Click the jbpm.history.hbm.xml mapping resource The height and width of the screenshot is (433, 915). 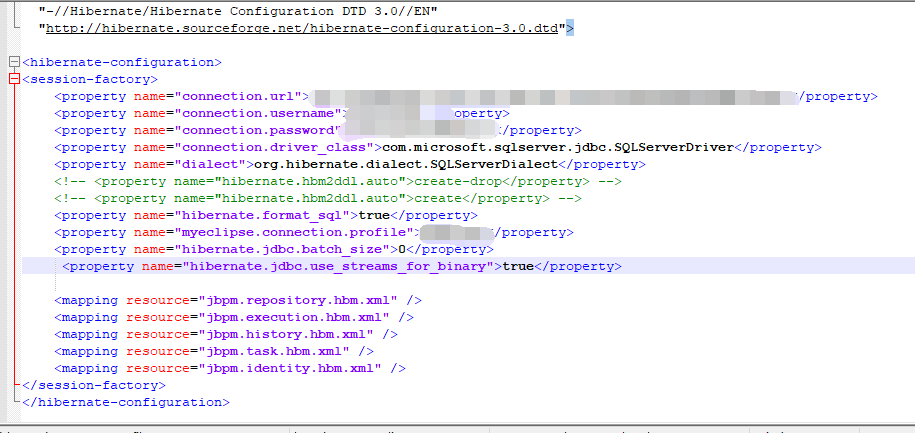click(285, 334)
